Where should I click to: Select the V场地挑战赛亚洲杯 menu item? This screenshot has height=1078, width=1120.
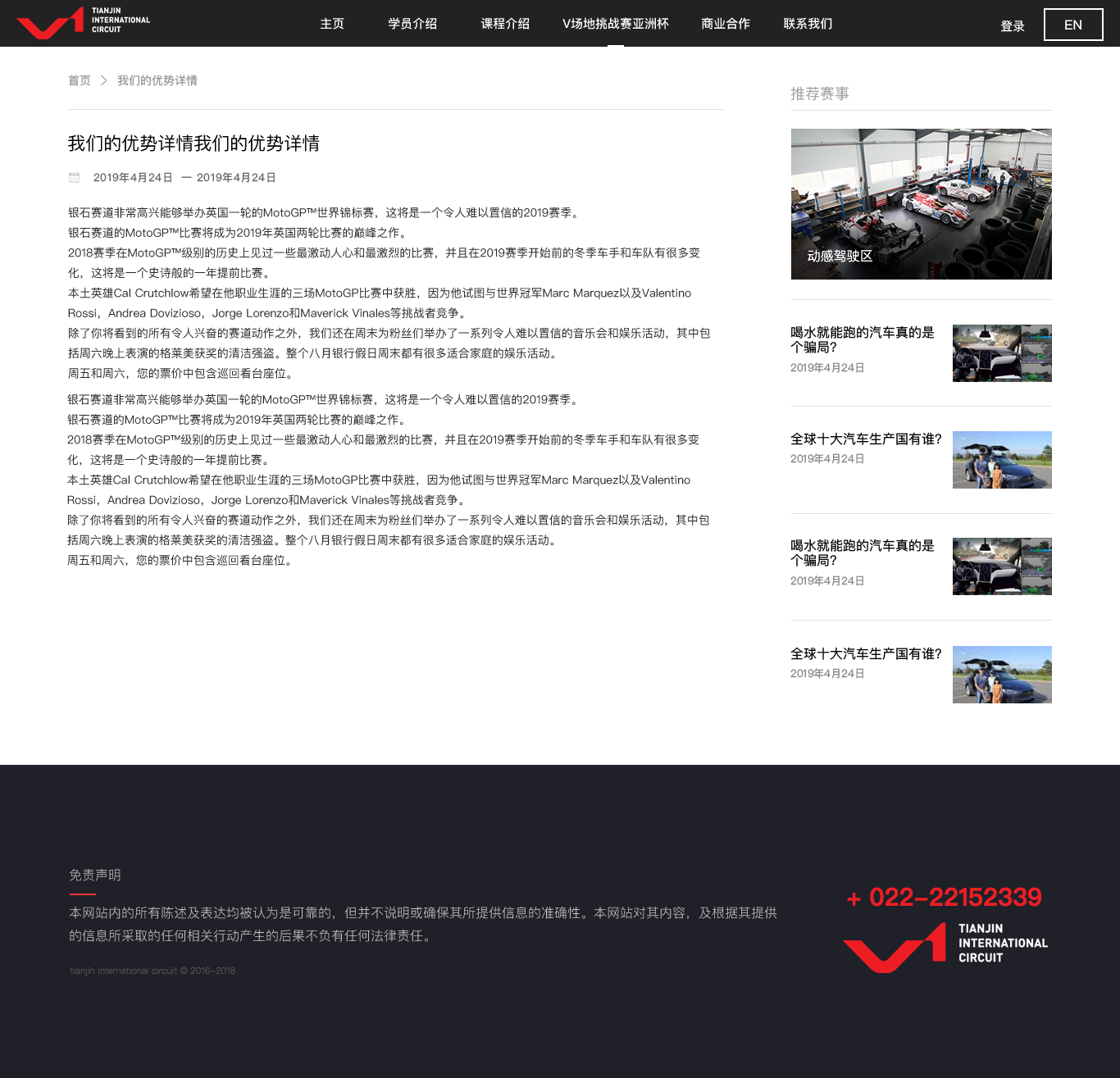coord(616,24)
